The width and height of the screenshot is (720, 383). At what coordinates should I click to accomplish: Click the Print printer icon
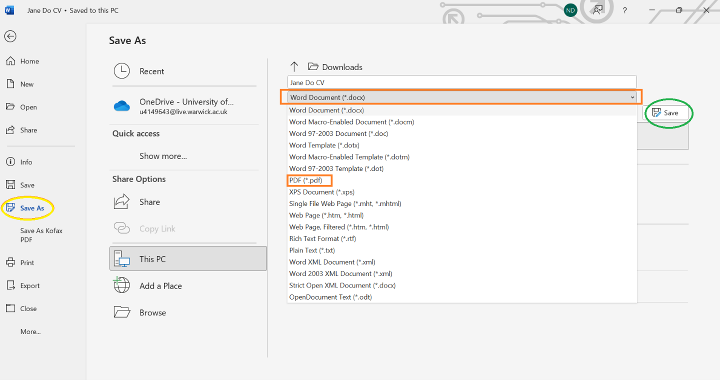click(10, 262)
